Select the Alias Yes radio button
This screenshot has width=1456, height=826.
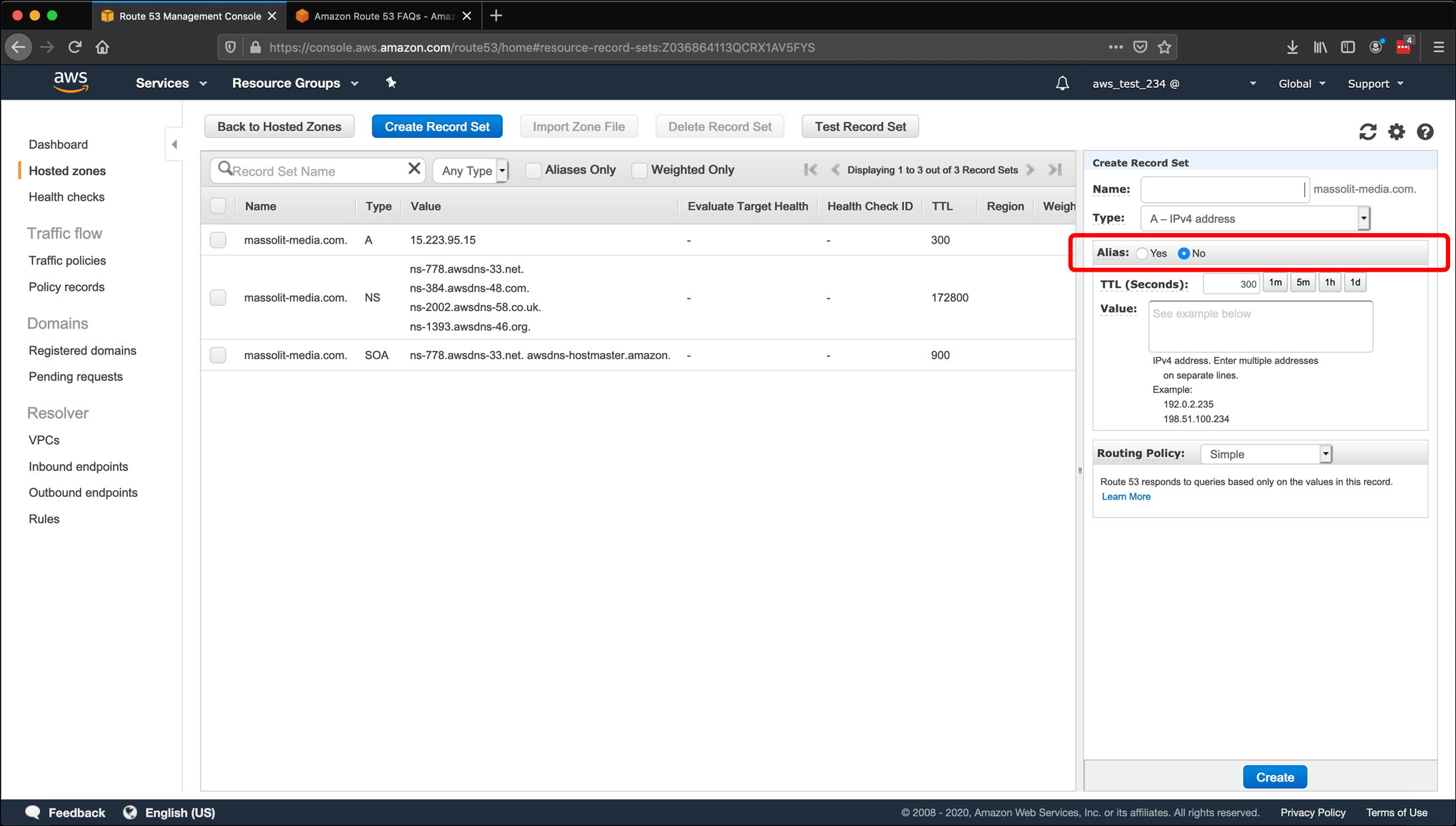tap(1141, 253)
